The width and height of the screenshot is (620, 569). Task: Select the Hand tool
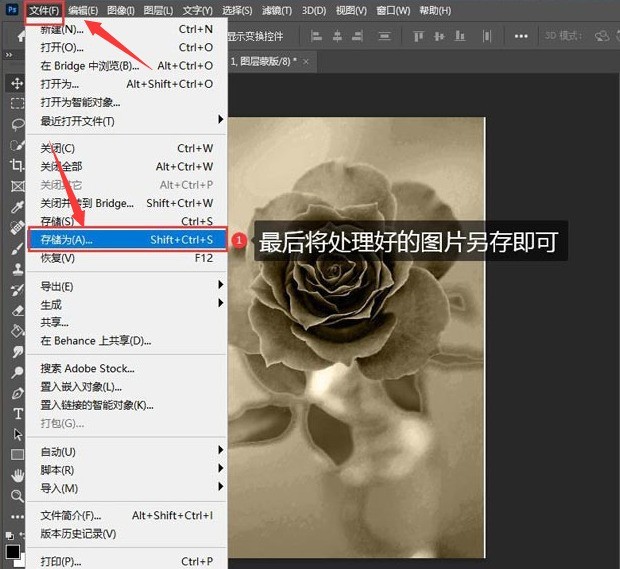click(x=17, y=475)
